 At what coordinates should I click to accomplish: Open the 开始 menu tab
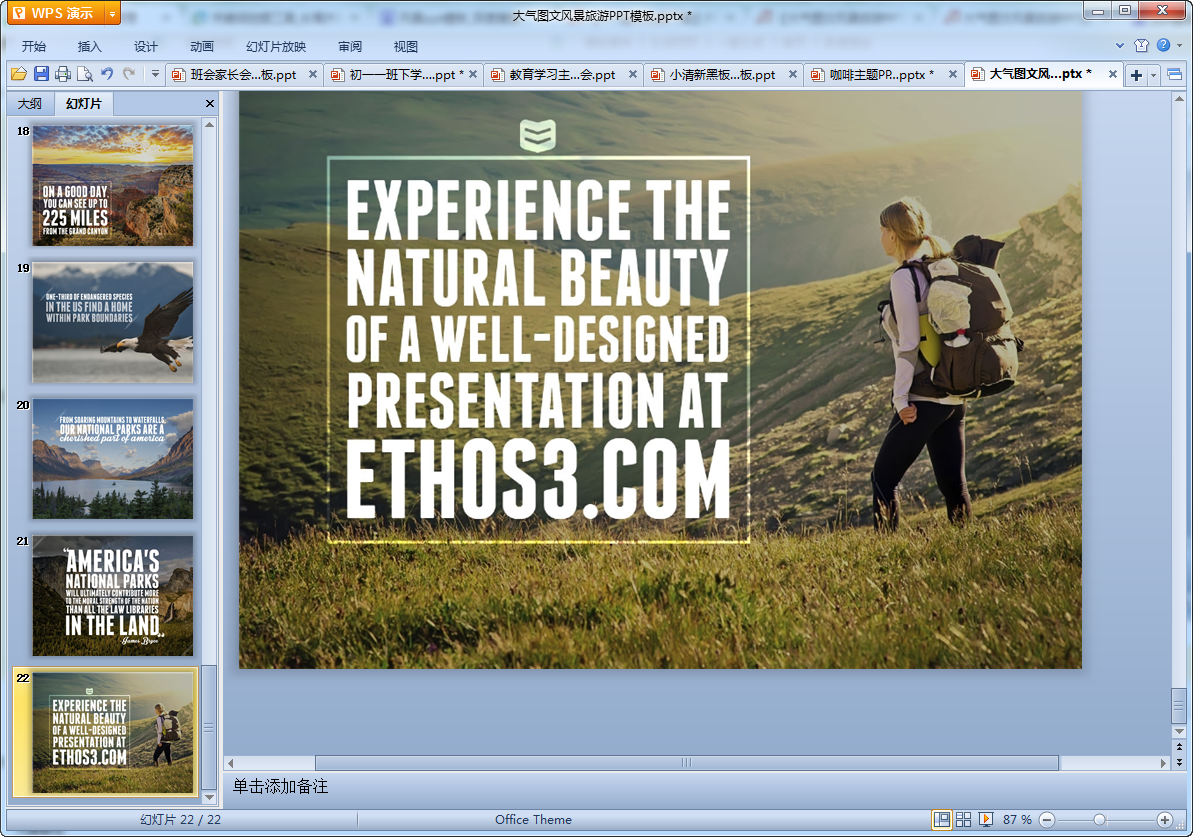pyautogui.click(x=33, y=46)
